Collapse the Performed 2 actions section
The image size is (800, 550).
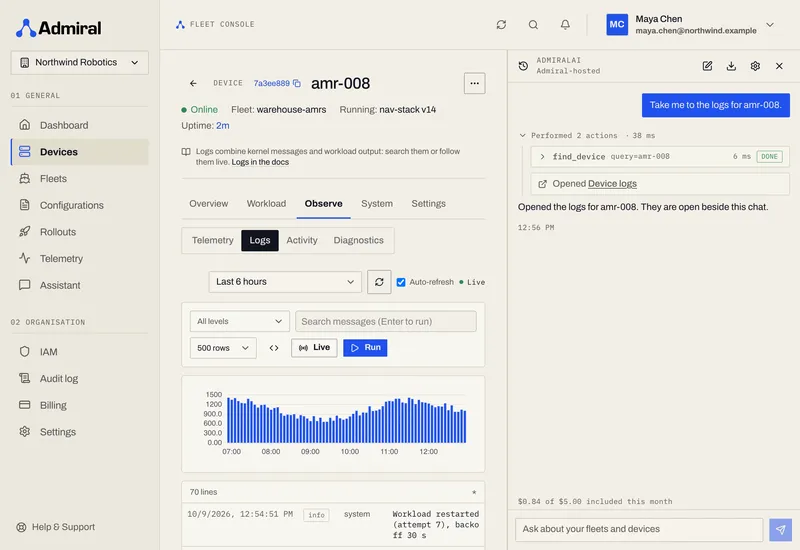(x=587, y=136)
